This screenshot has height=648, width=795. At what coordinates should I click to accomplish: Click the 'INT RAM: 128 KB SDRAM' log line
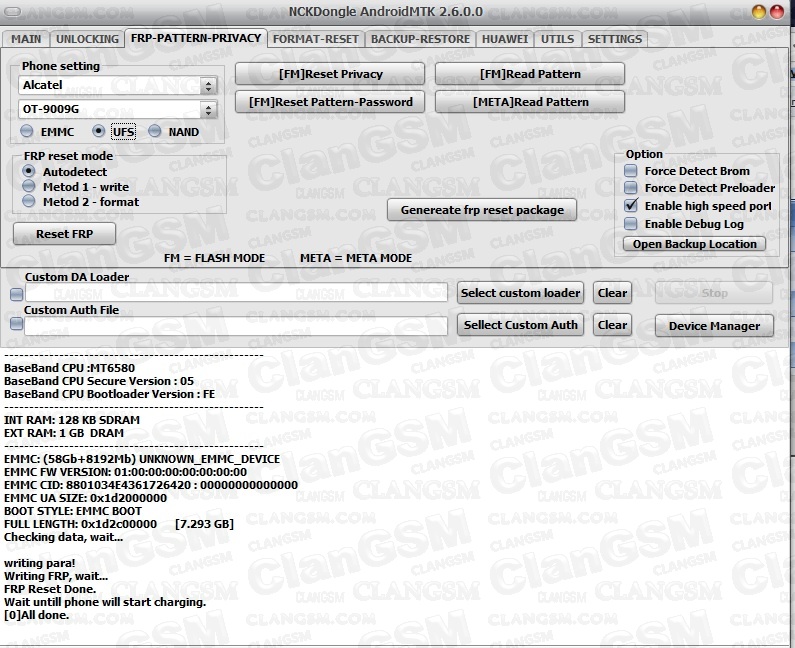click(x=72, y=420)
